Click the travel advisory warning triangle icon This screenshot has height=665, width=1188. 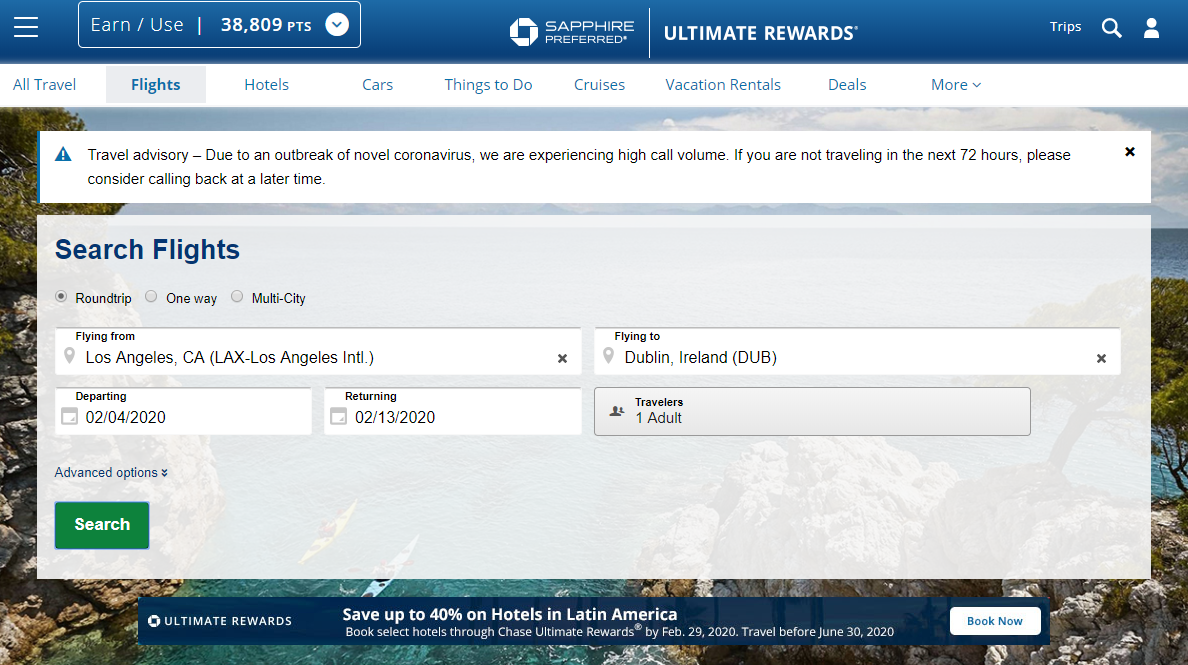pos(64,155)
